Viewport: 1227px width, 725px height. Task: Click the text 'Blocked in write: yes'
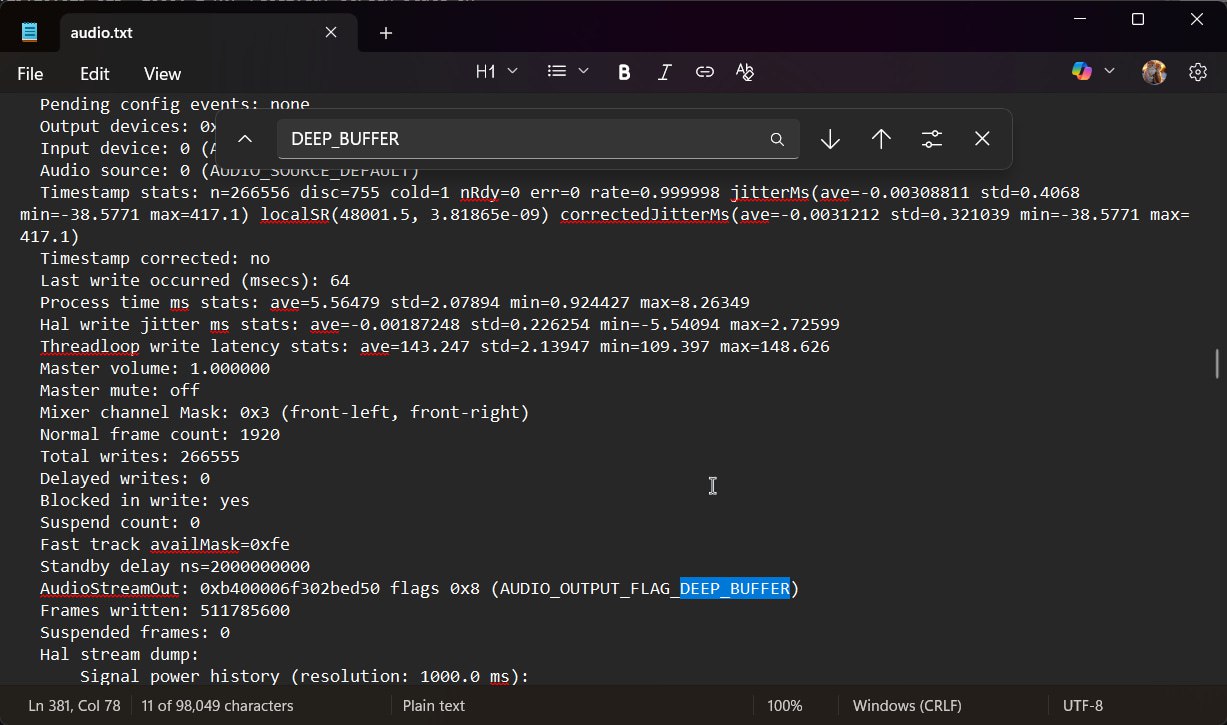pyautogui.click(x=145, y=500)
